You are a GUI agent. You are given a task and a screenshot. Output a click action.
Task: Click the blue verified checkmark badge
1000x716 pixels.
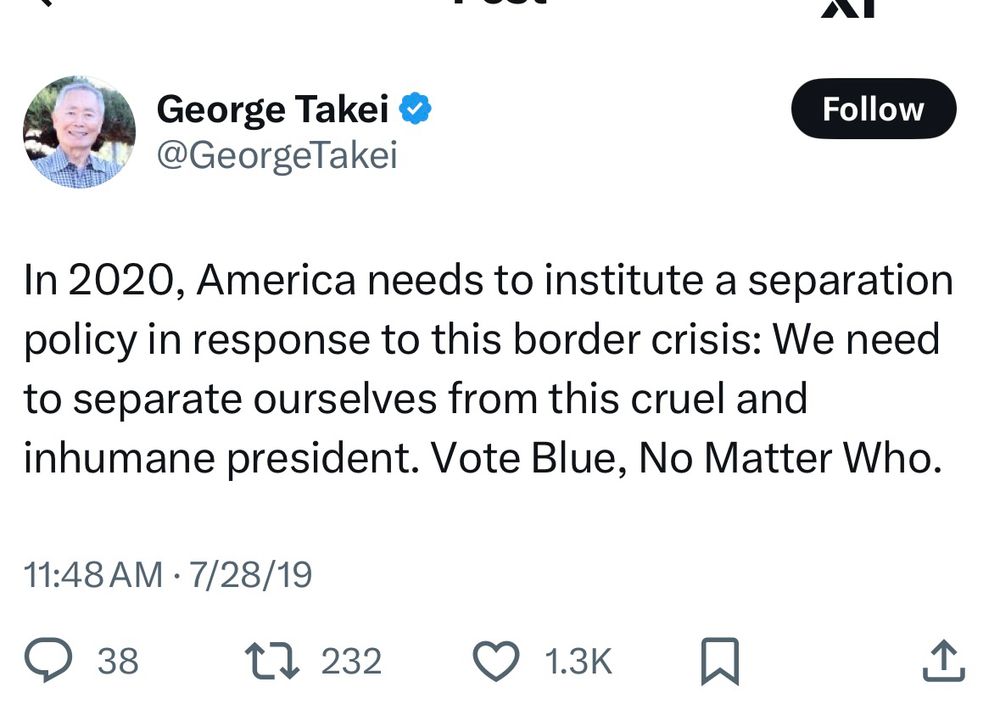pos(415,108)
